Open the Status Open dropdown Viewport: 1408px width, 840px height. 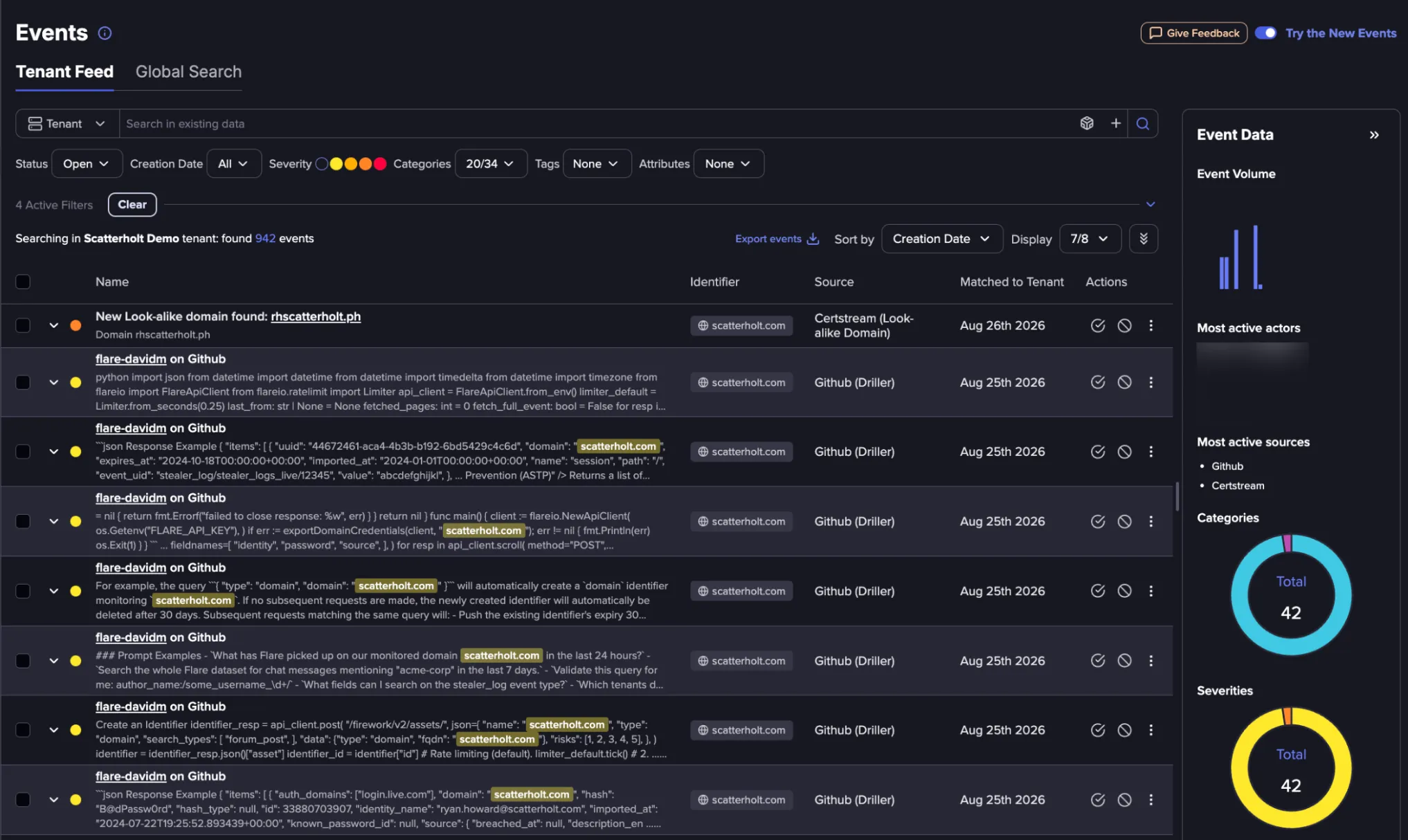point(87,163)
